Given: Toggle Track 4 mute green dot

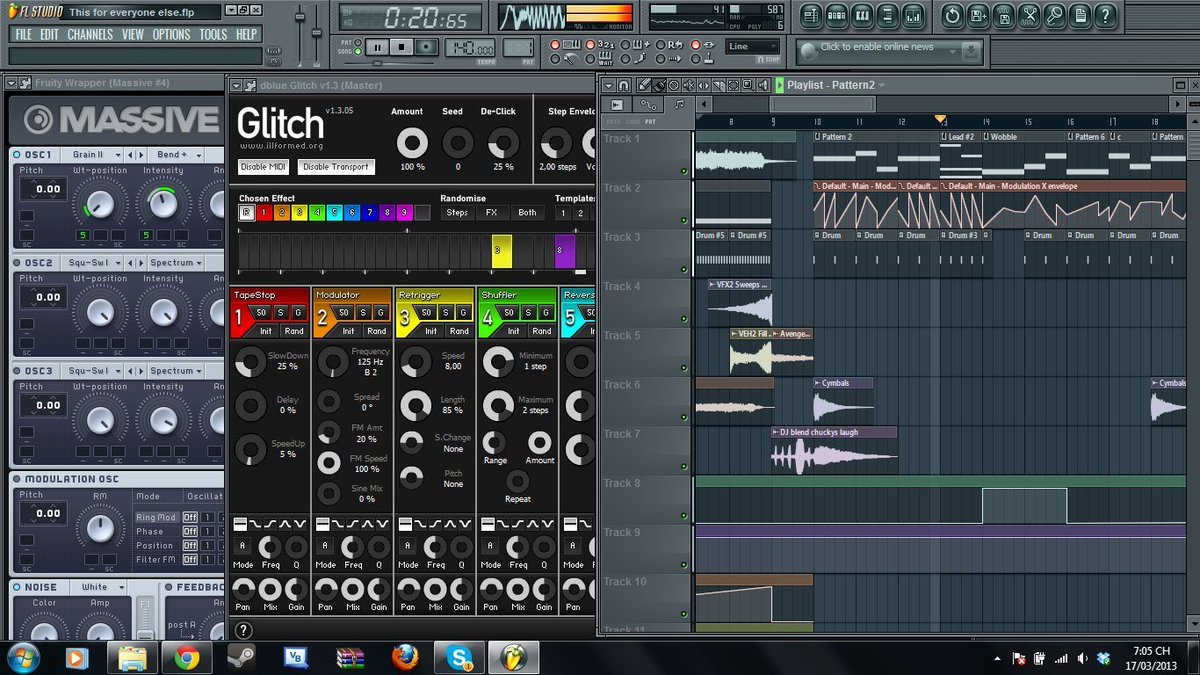Looking at the screenshot, I should pos(684,320).
